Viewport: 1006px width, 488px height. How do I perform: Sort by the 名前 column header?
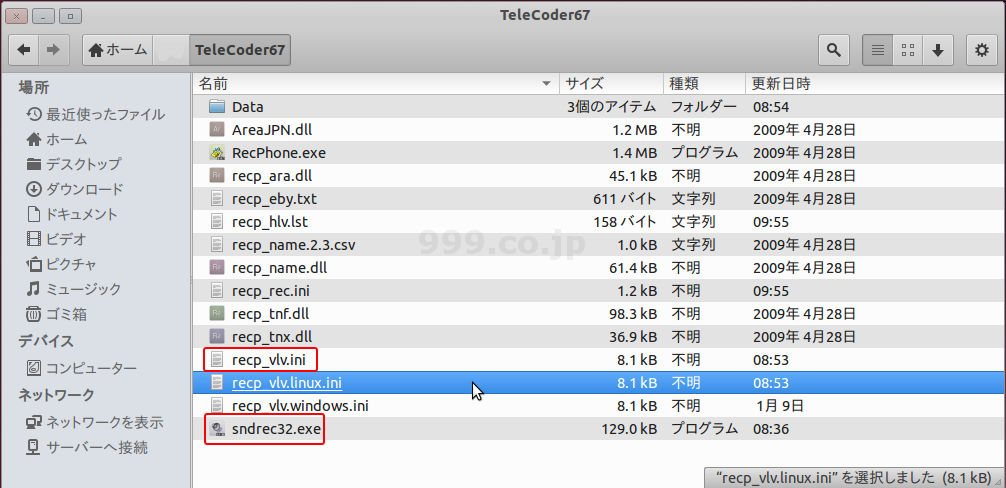click(x=376, y=83)
